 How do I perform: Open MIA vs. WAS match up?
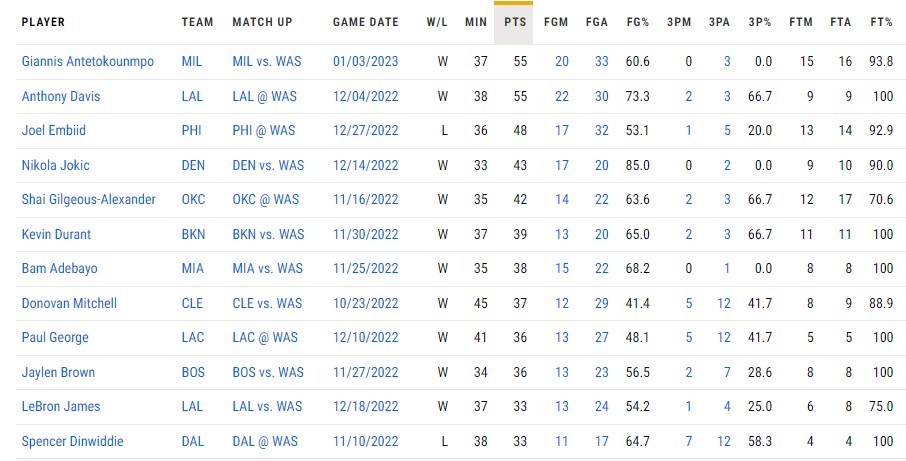268,269
